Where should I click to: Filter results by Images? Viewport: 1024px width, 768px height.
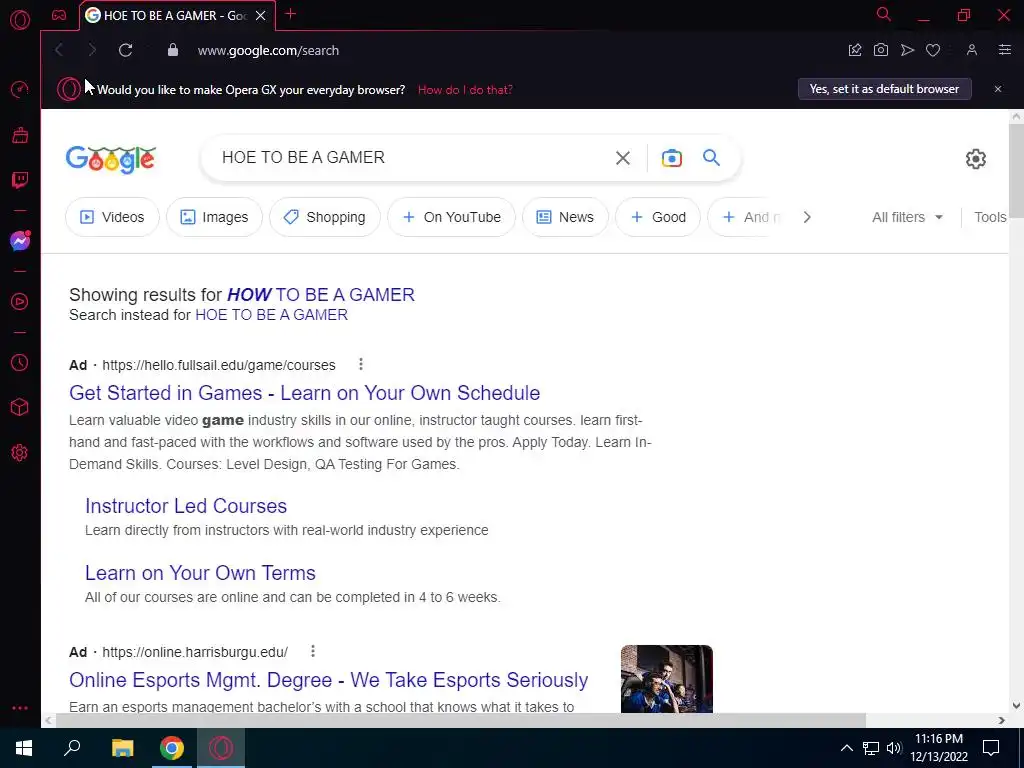coord(214,217)
